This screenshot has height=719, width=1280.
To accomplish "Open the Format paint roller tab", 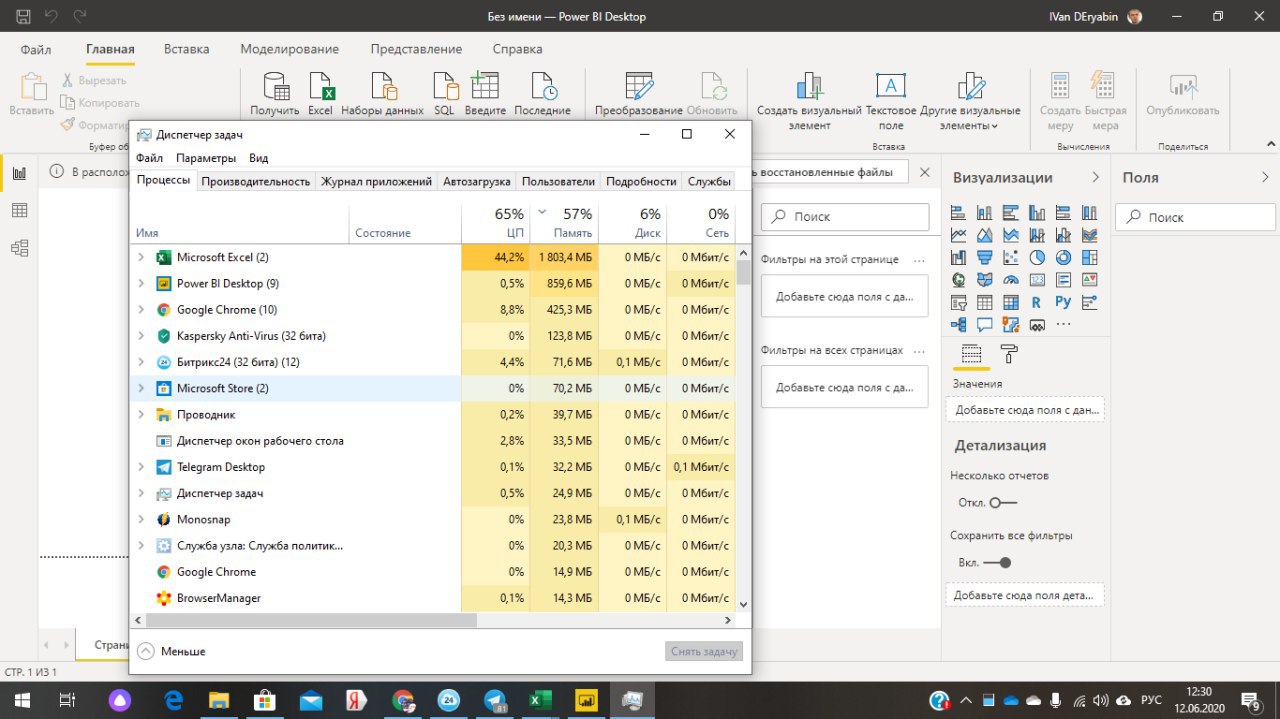I will click(1009, 353).
